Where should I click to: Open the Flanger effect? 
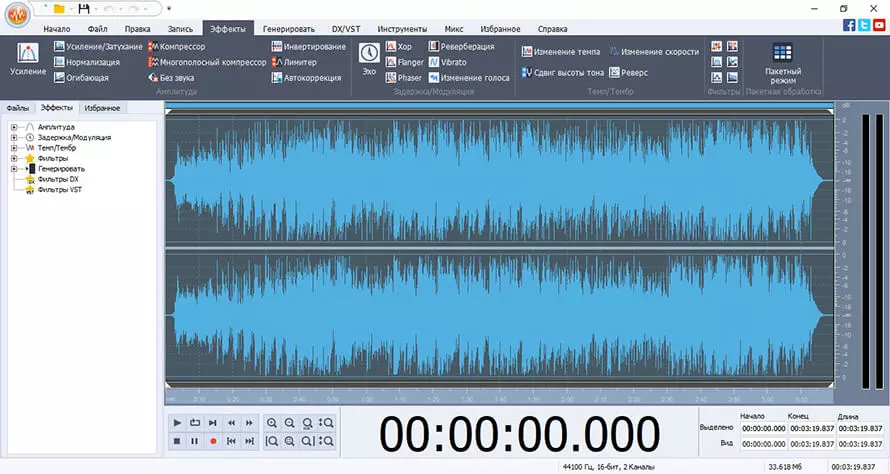click(x=405, y=62)
